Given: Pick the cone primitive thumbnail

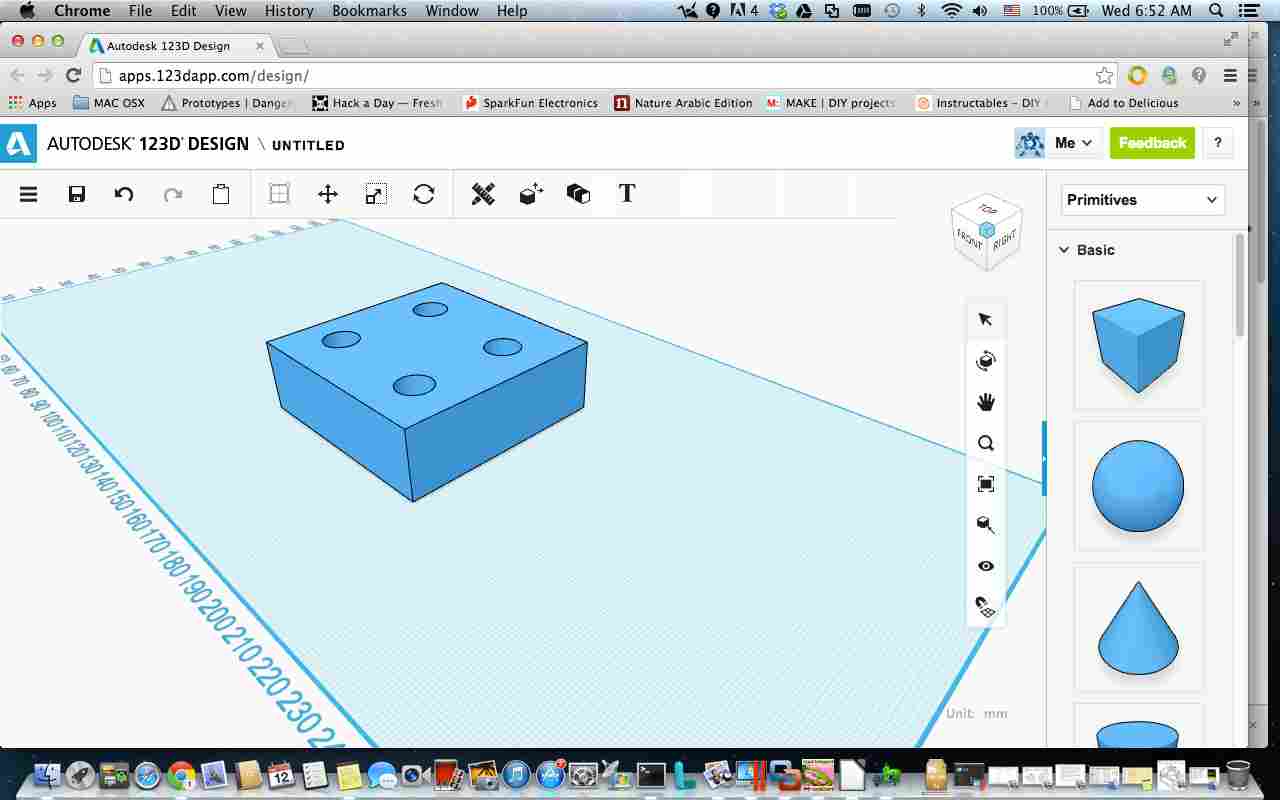Looking at the screenshot, I should (1139, 627).
